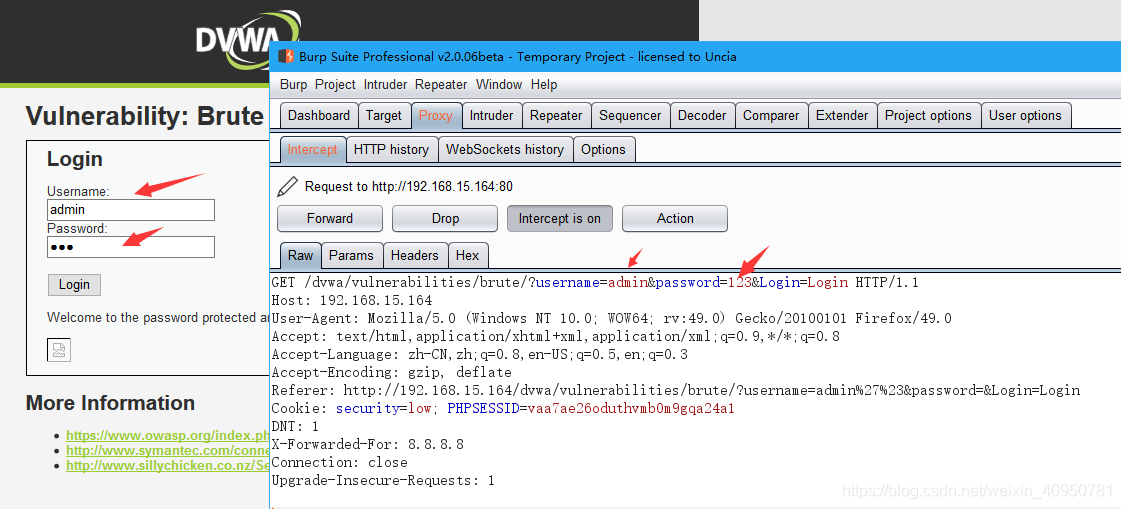This screenshot has width=1121, height=509.
Task: Click the 'Accept: text/html' header line
Action: [x=555, y=336]
